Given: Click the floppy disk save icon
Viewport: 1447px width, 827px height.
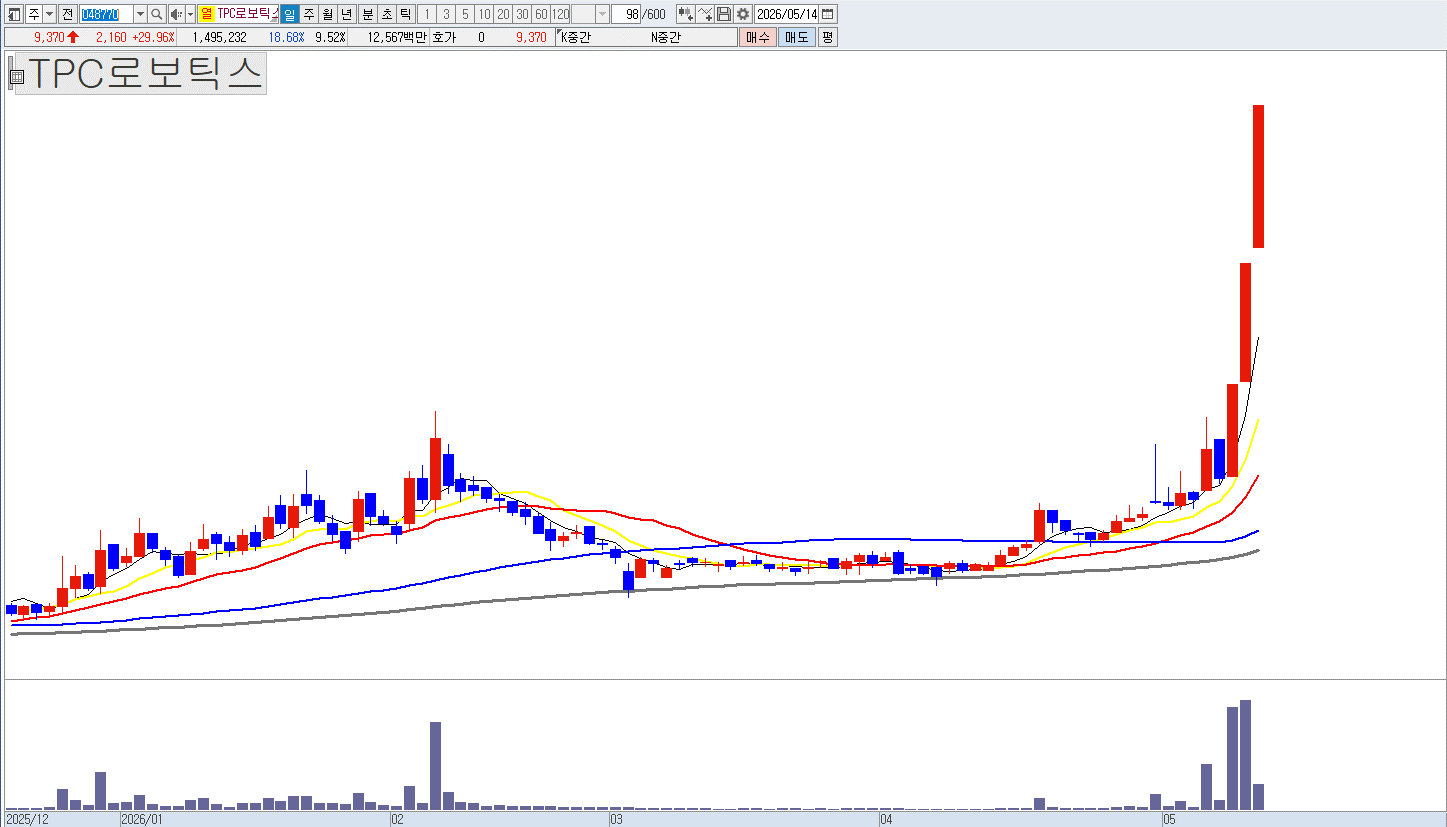Looking at the screenshot, I should [724, 14].
